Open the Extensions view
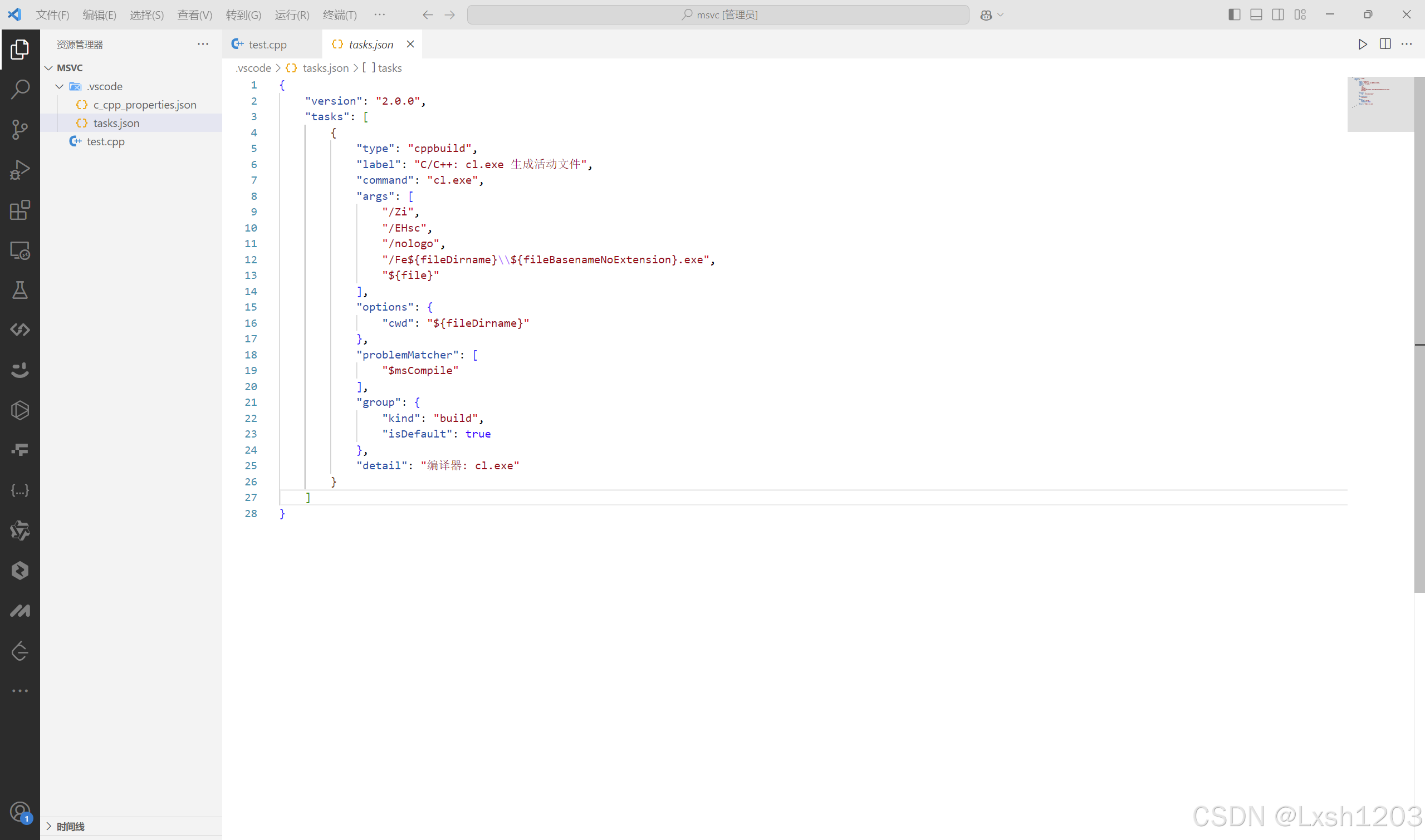Viewport: 1425px width, 840px height. tap(20, 210)
